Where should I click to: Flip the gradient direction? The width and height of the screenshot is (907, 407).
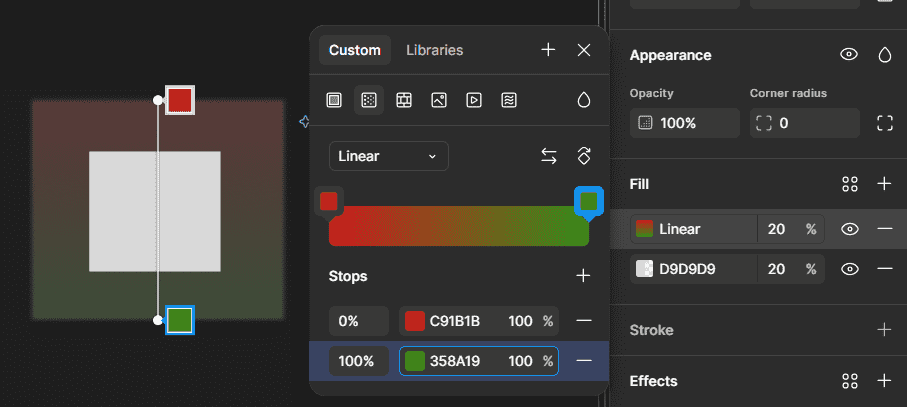(549, 156)
